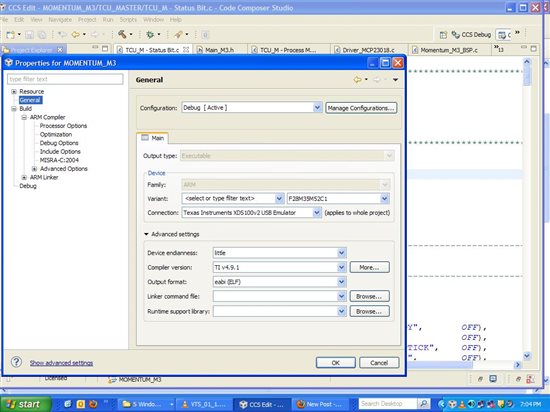Click the yellow back navigation arrow in toolbar
Image resolution: width=550 pixels, height=412 pixels.
tap(75, 34)
